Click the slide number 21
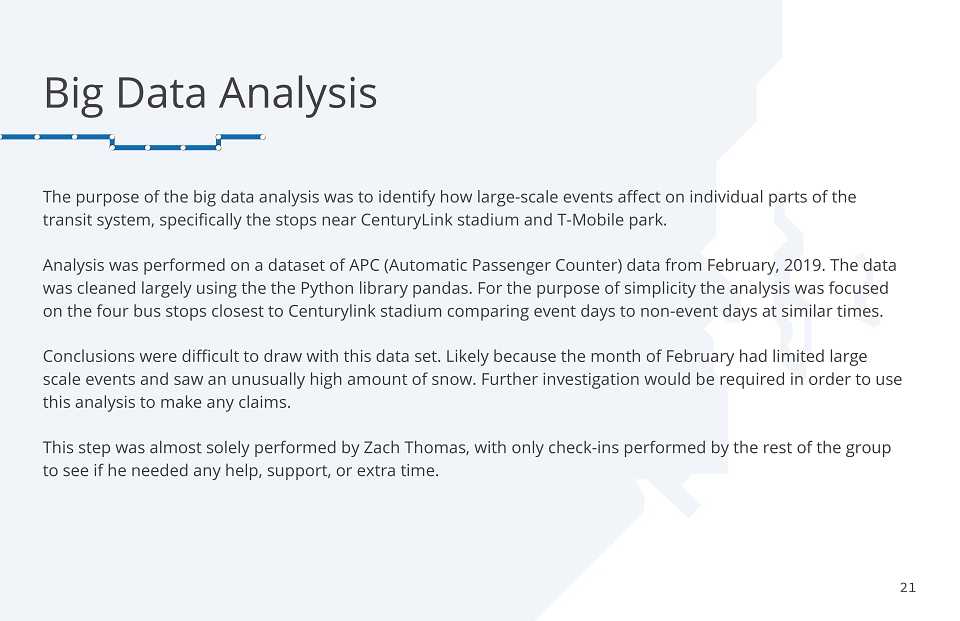Viewport: 960px width, 621px height. pos(908,587)
